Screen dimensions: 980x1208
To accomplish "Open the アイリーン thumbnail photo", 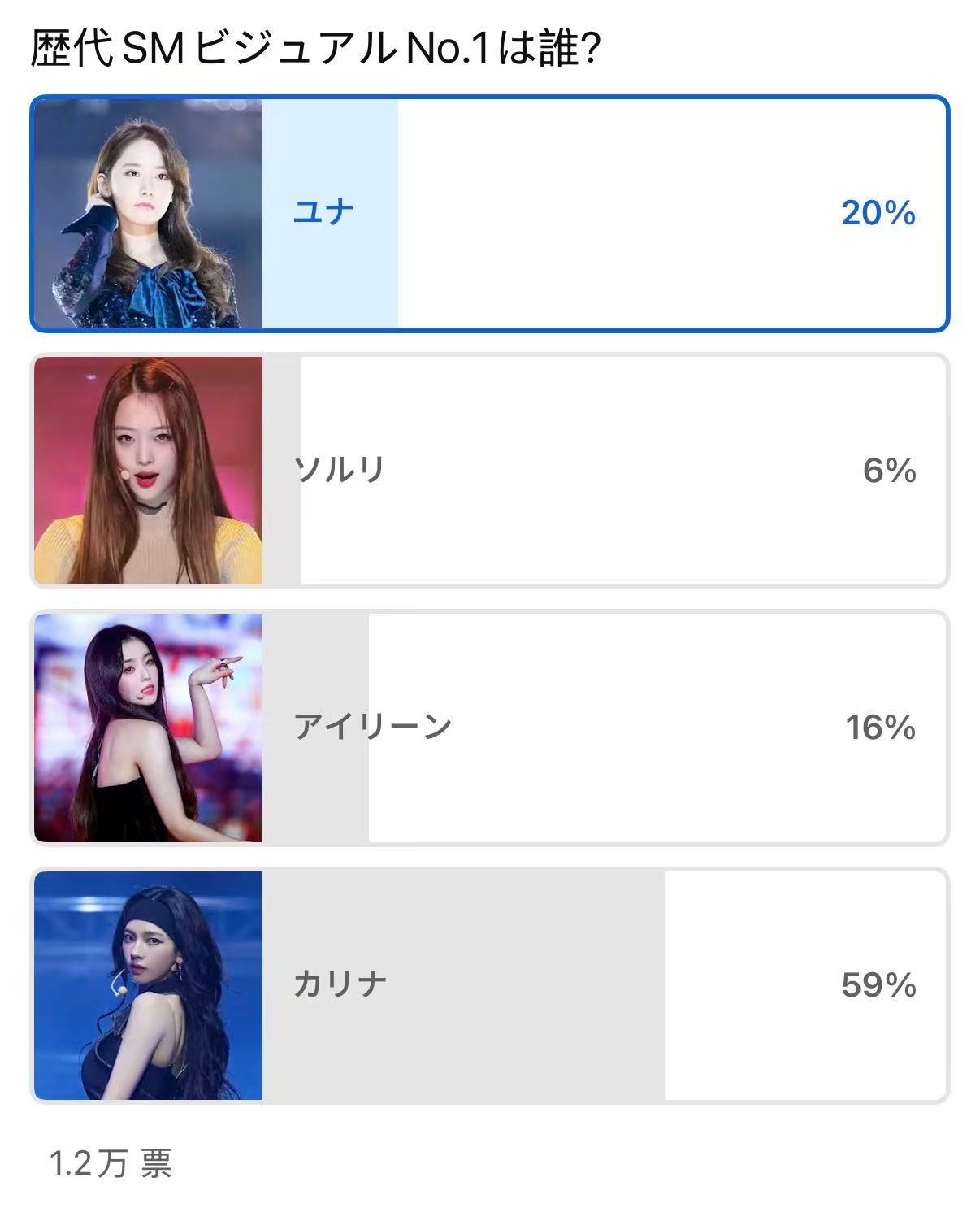I will click(149, 728).
